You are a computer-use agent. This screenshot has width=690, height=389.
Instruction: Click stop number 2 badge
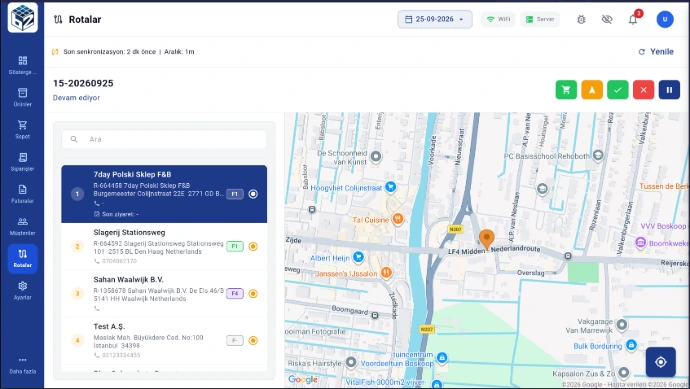pos(77,246)
